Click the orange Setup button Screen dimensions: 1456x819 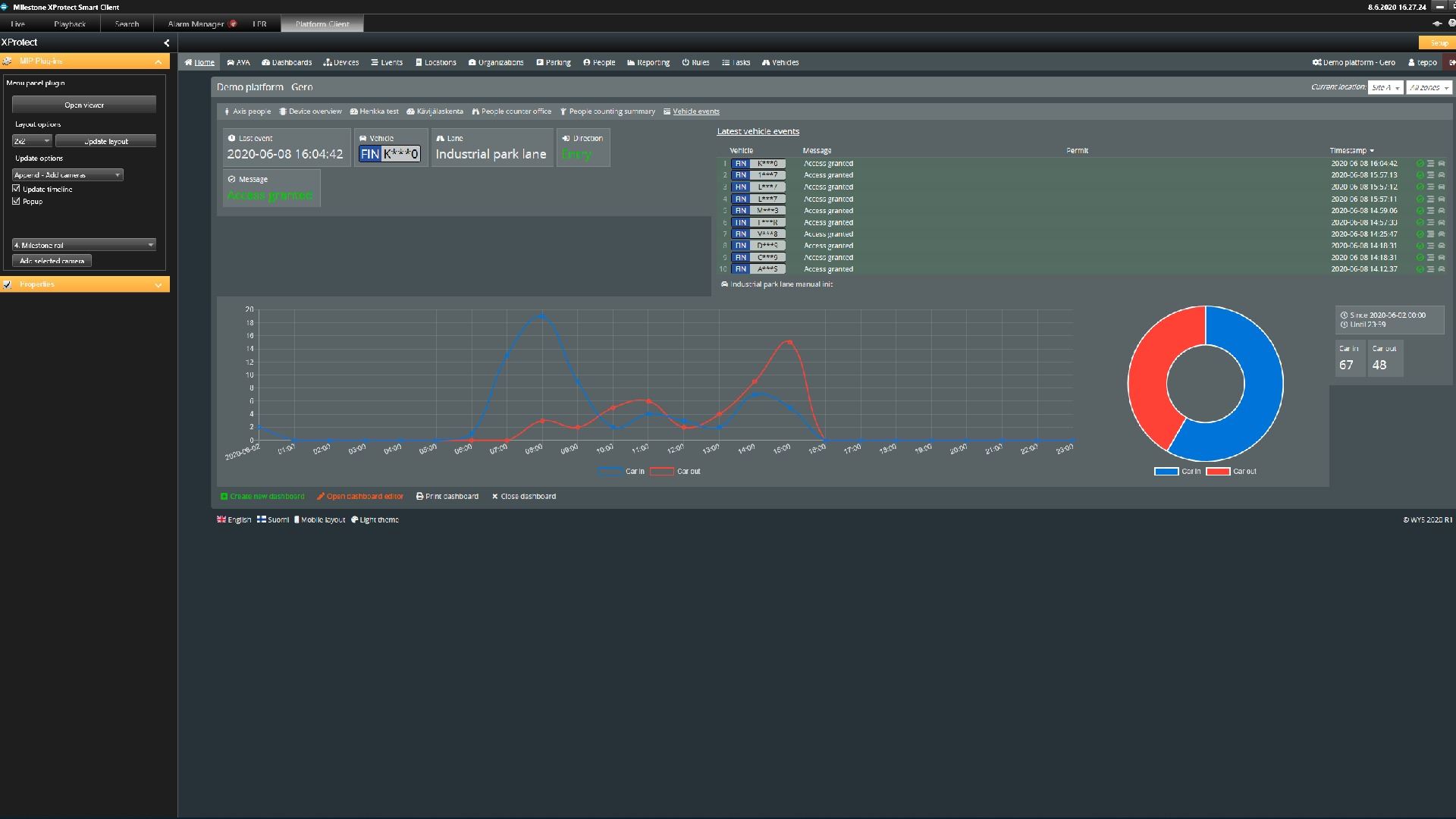click(1437, 43)
